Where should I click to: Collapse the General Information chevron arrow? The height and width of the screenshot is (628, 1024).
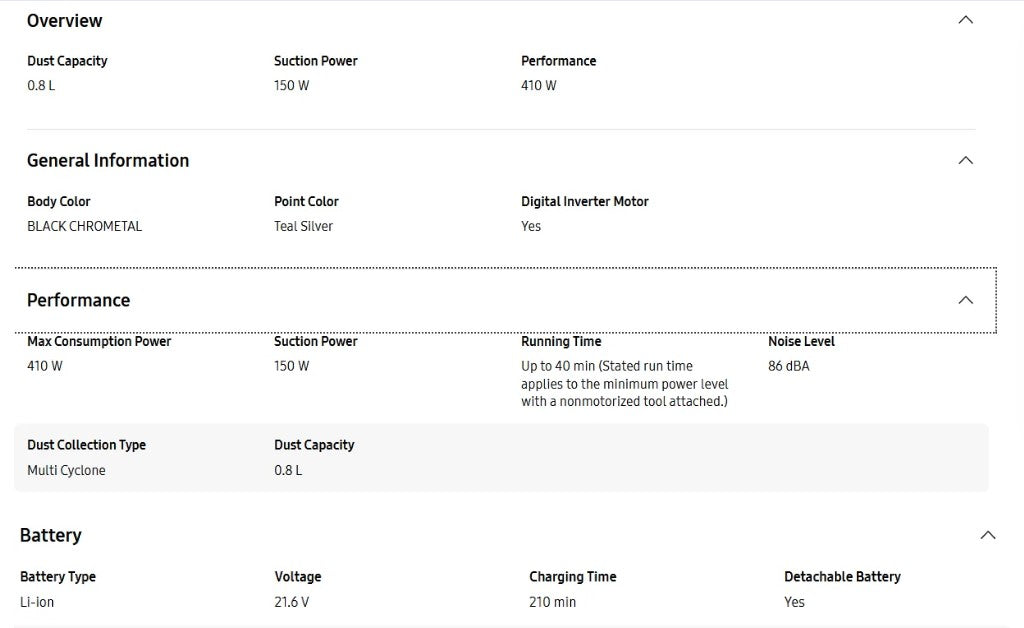point(965,160)
